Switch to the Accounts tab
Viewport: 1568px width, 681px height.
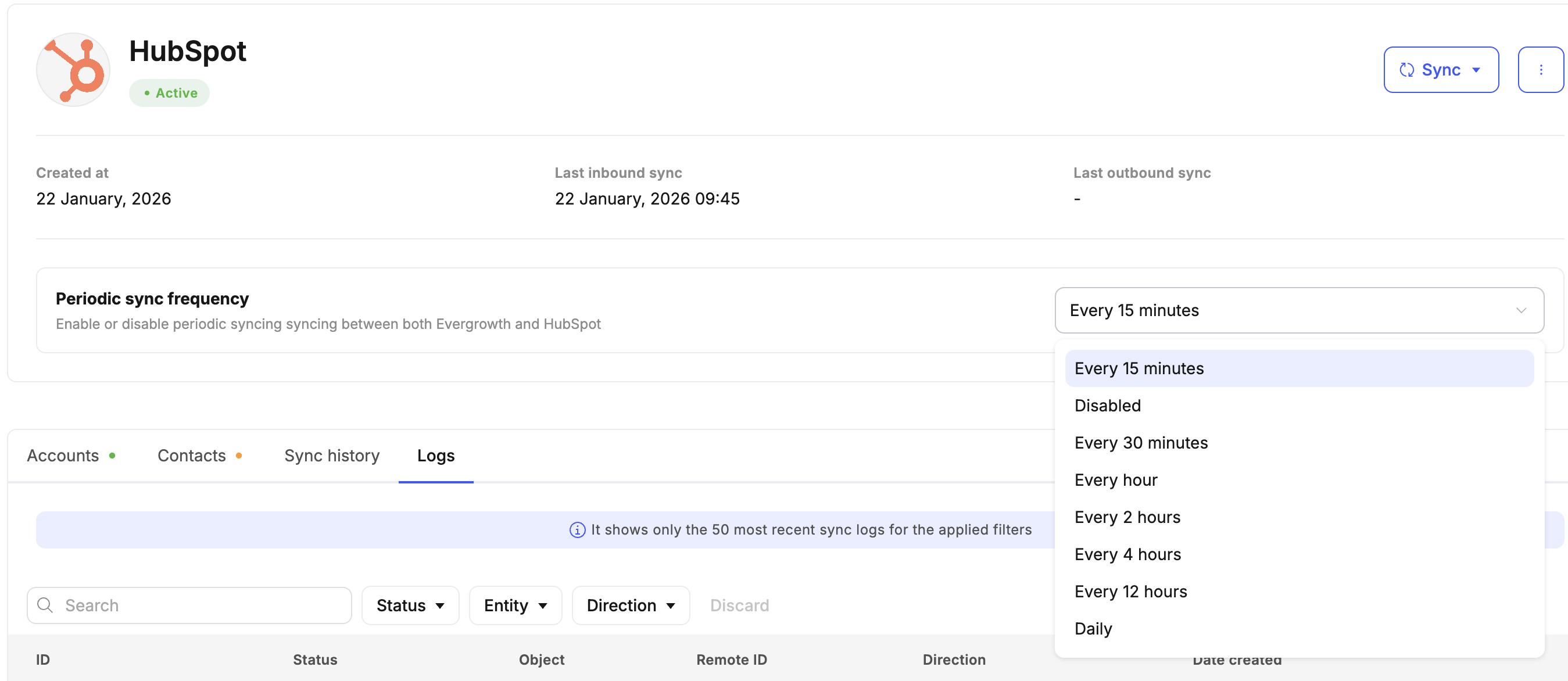tap(63, 454)
